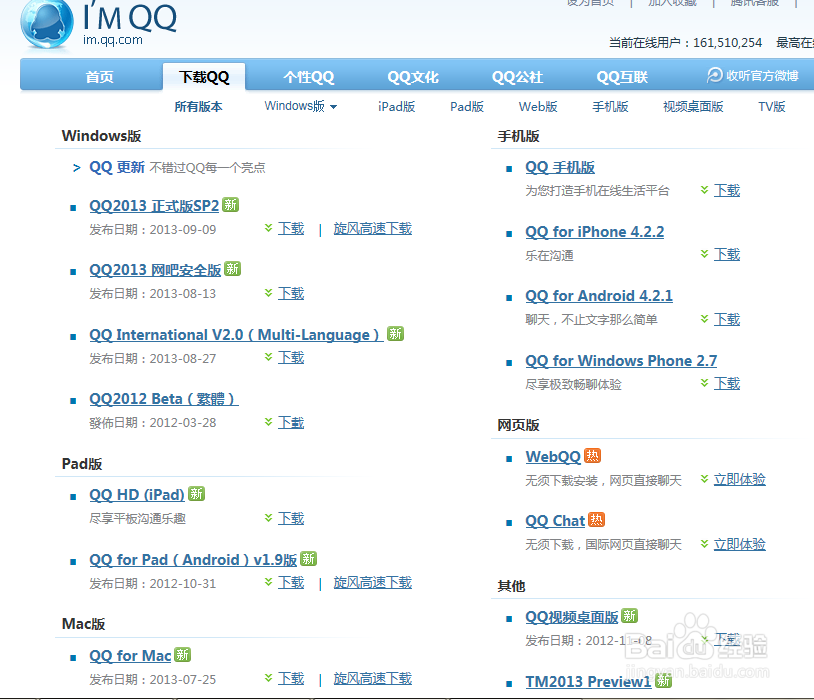Click 旋风高速下载 for QQ for Mac
Image resolution: width=814 pixels, height=700 pixels.
(x=373, y=678)
